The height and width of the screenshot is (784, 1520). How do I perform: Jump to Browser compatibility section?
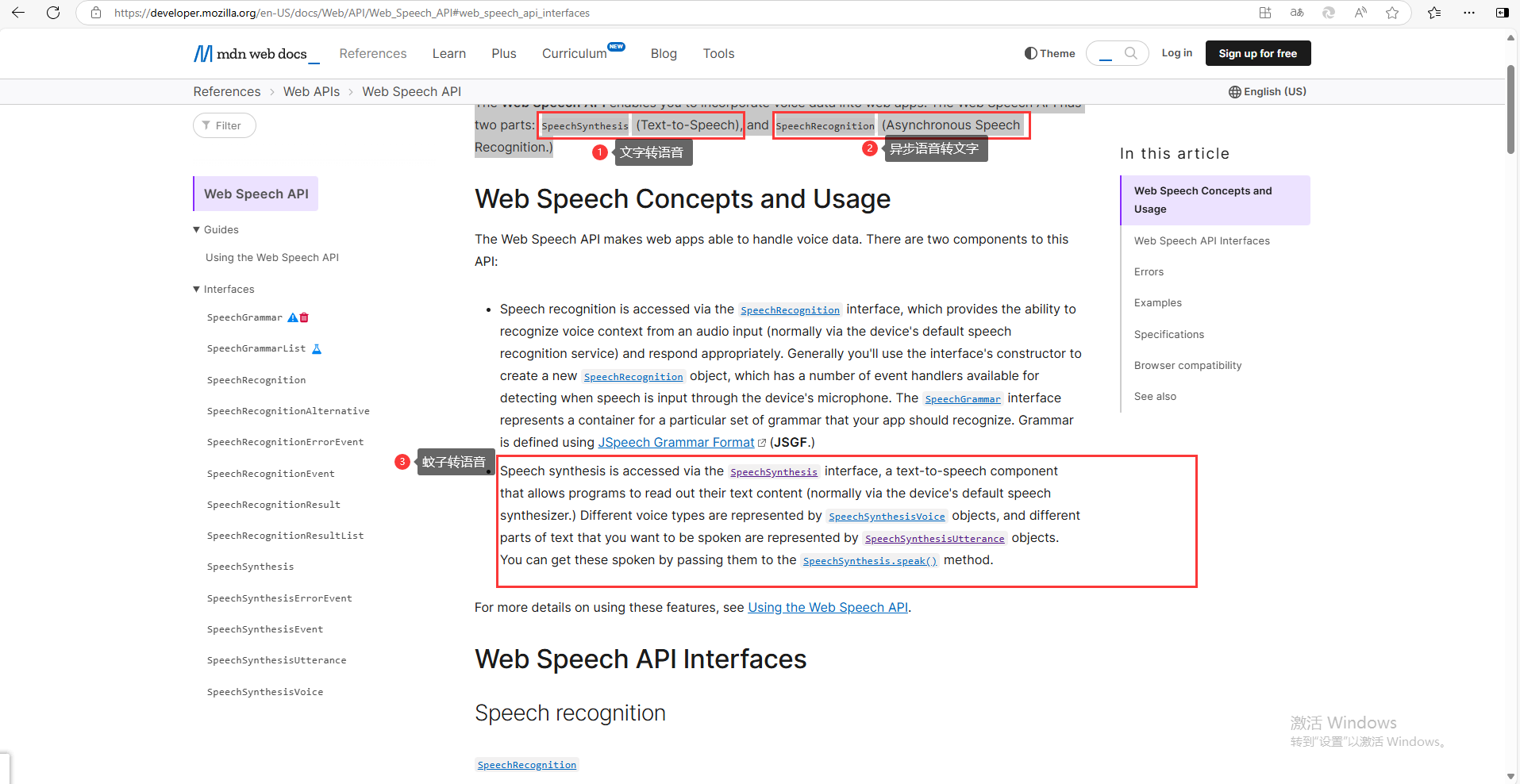1187,365
